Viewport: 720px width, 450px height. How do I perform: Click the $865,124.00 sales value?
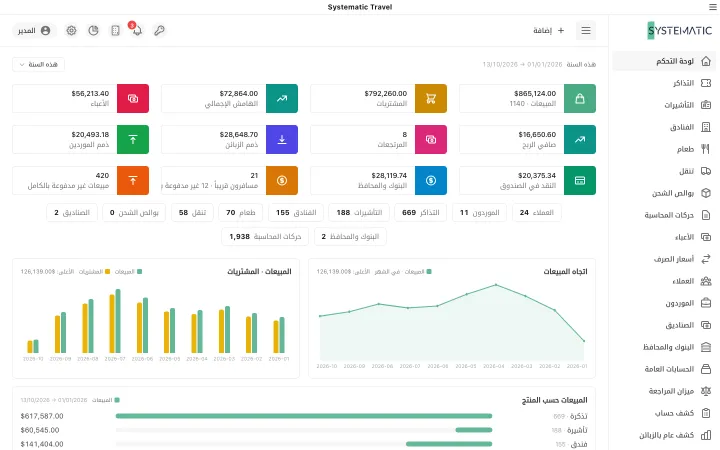(535, 93)
